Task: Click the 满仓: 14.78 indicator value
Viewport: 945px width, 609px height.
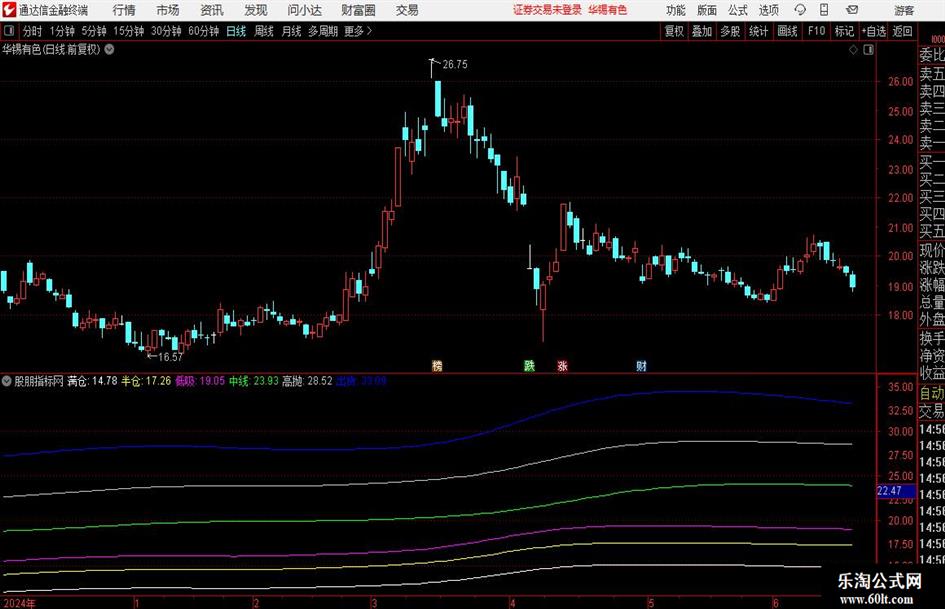Action: pos(92,381)
